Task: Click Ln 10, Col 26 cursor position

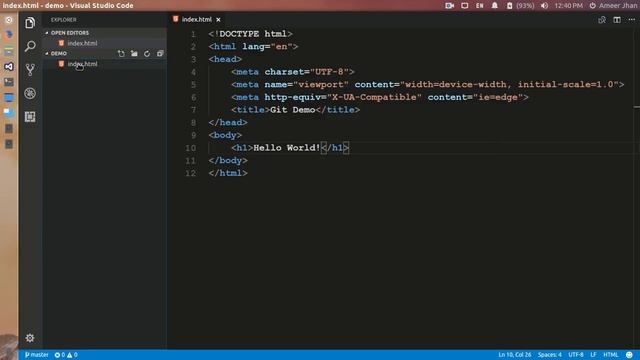Action: pos(515,355)
